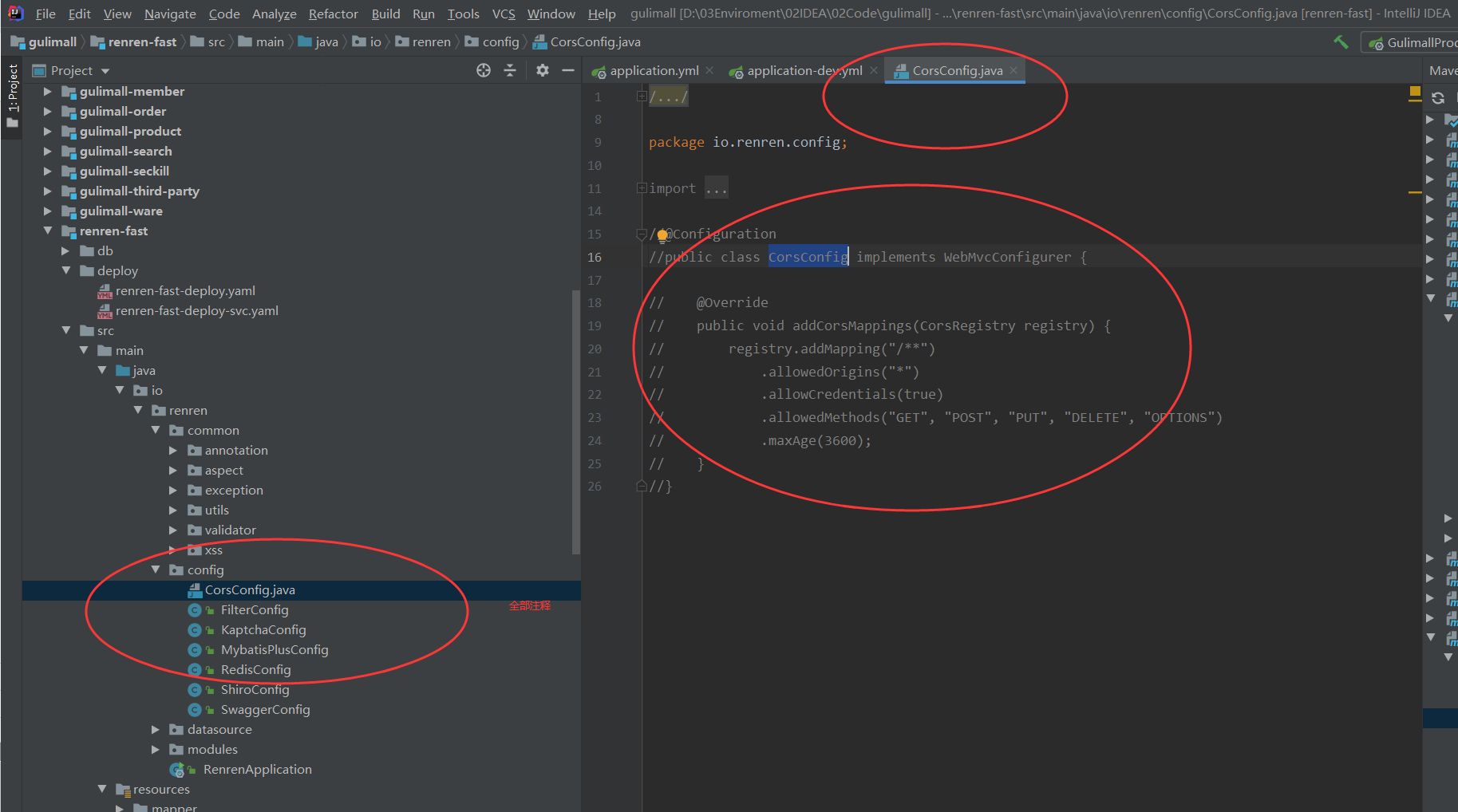
Task: Hide the Project panel with minus icon
Action: (568, 70)
